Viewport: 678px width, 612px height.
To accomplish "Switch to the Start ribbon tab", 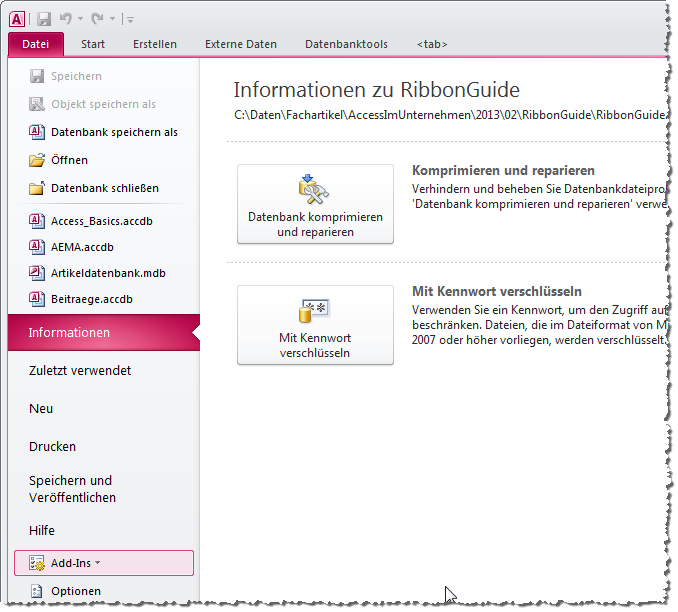I will [93, 44].
